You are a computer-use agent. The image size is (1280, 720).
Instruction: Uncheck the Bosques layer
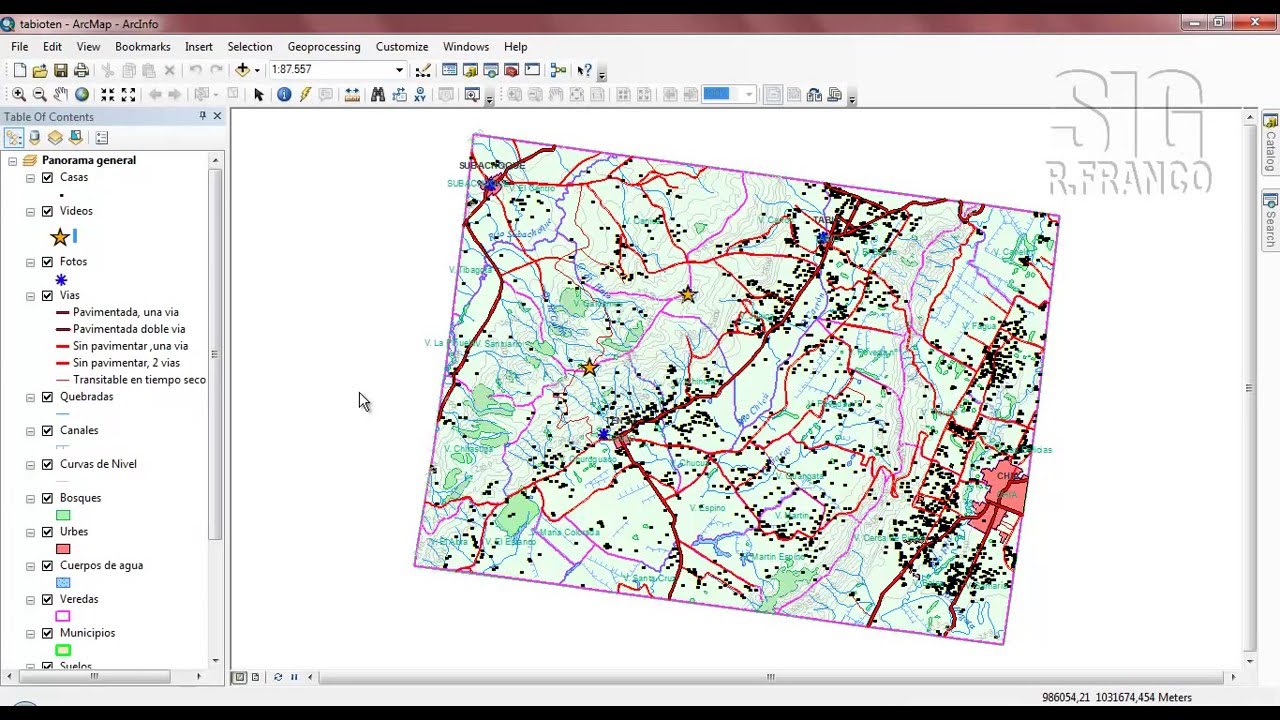coord(47,498)
